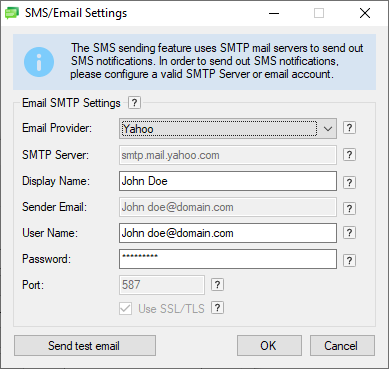Image resolution: width=389 pixels, height=369 pixels.
Task: Open the User Name help tooltip icon
Action: 349,233
